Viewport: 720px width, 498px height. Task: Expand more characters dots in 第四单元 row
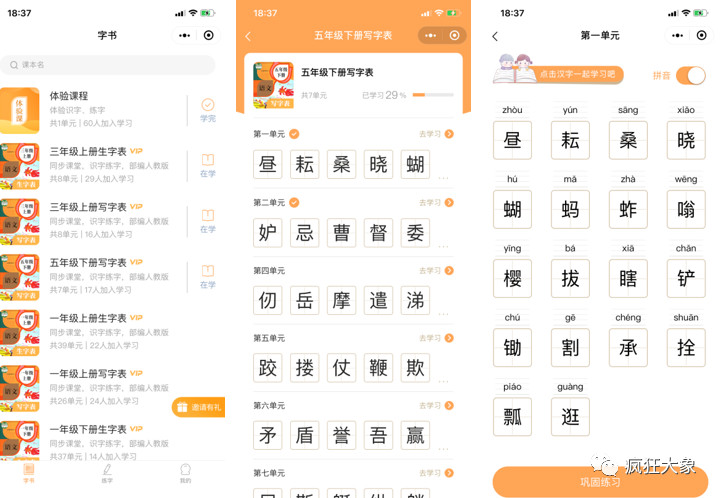pos(443,314)
